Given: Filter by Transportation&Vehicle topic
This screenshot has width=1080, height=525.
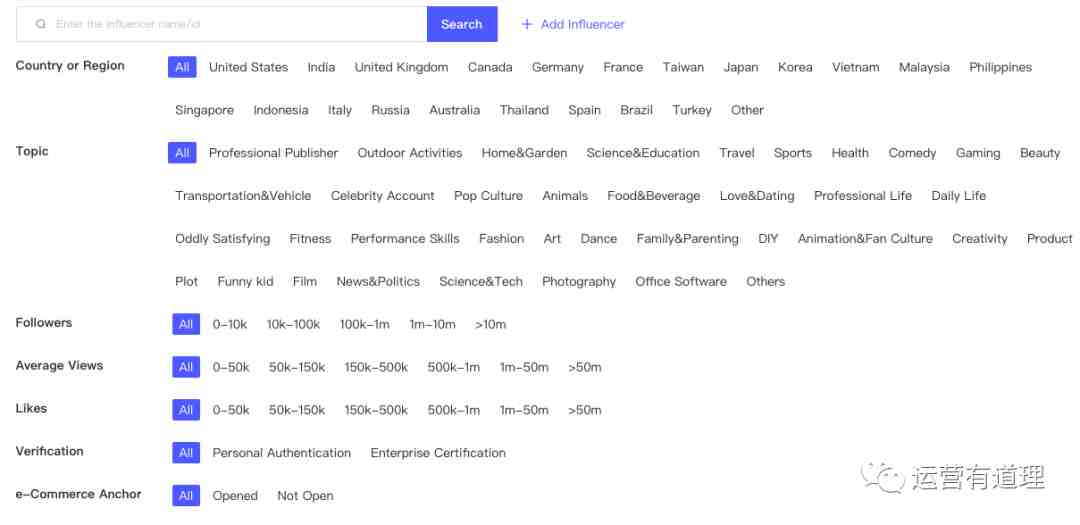Looking at the screenshot, I should click(243, 196).
